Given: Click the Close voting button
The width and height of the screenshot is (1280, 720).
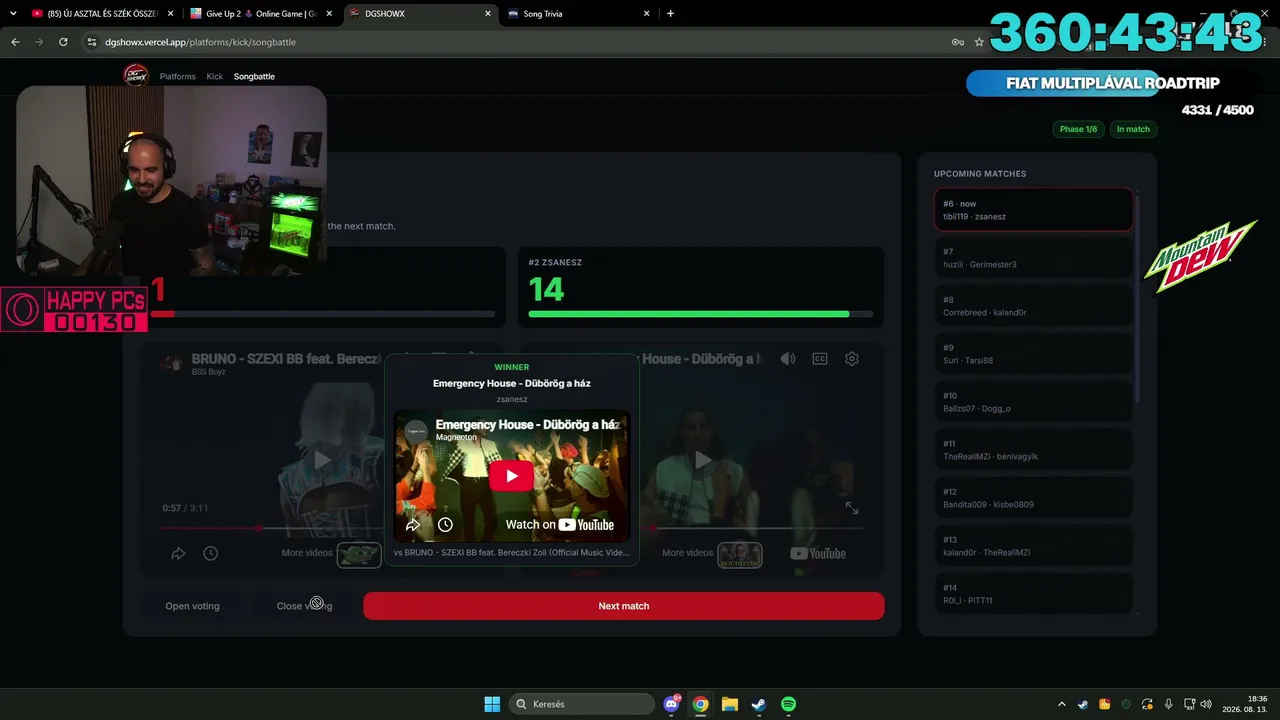Looking at the screenshot, I should point(304,606).
